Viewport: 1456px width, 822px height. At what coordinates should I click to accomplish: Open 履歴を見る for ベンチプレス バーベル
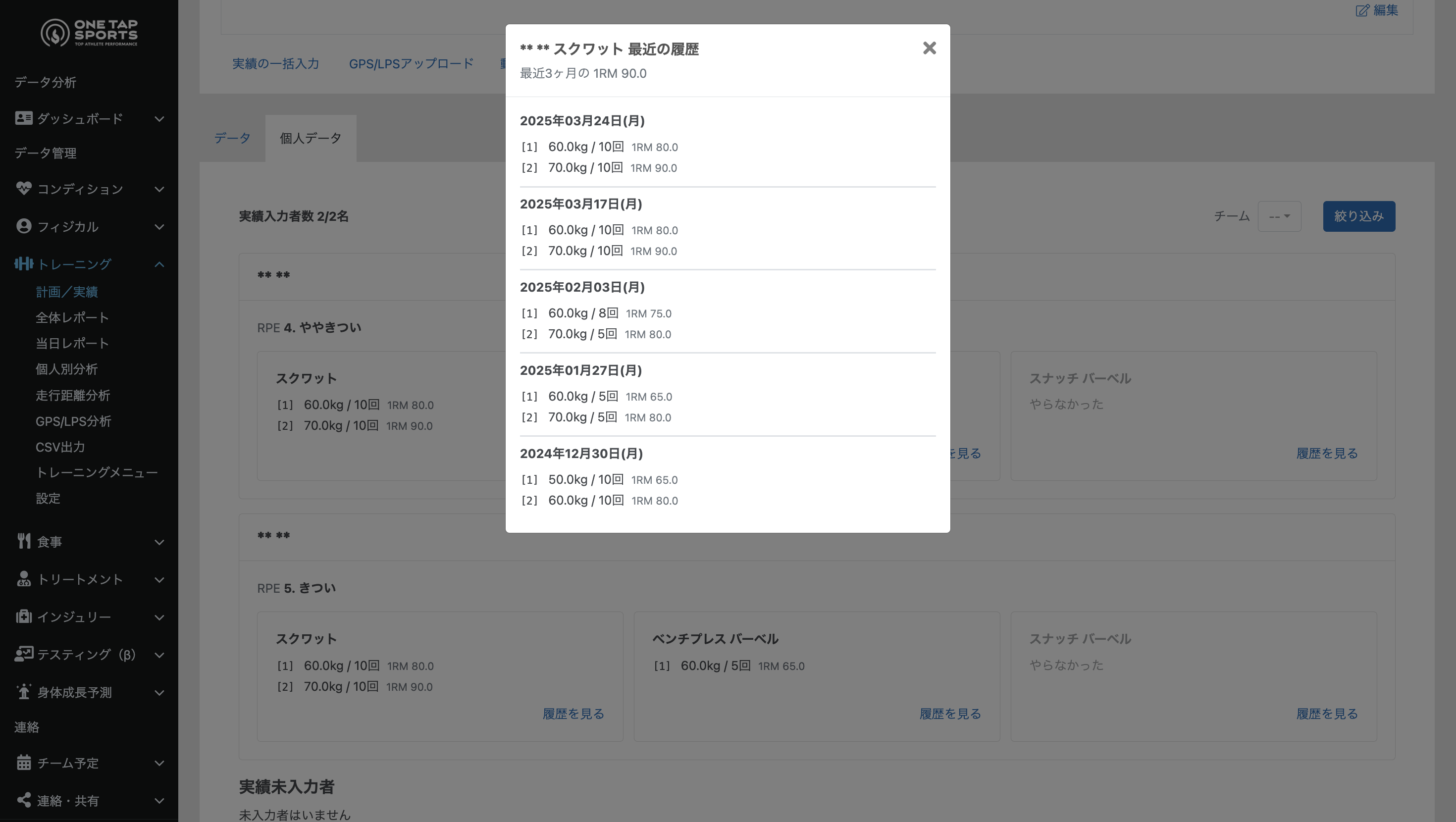[x=950, y=714]
